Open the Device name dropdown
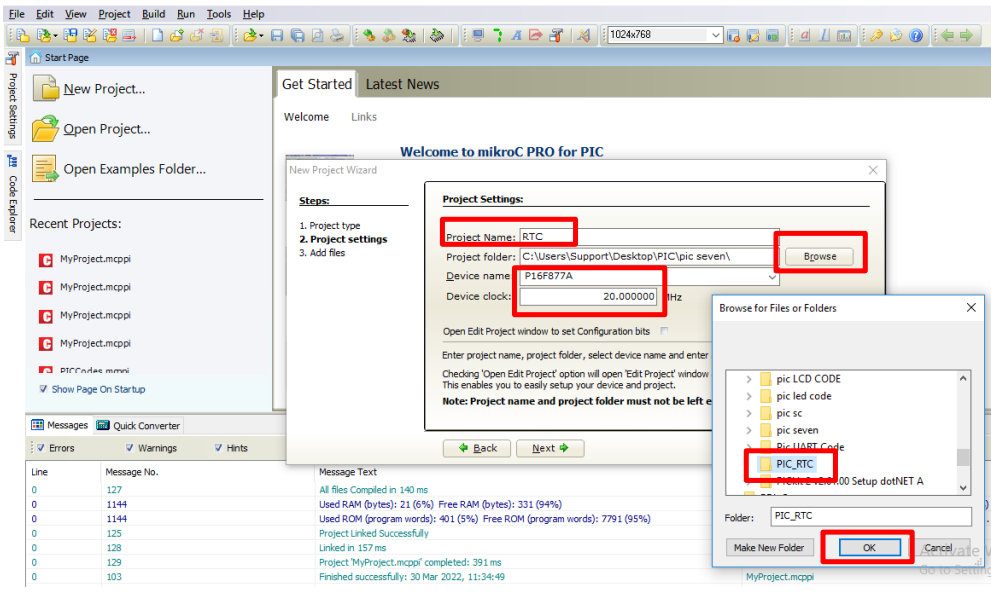Viewport: 998px width, 611px height. tap(772, 276)
